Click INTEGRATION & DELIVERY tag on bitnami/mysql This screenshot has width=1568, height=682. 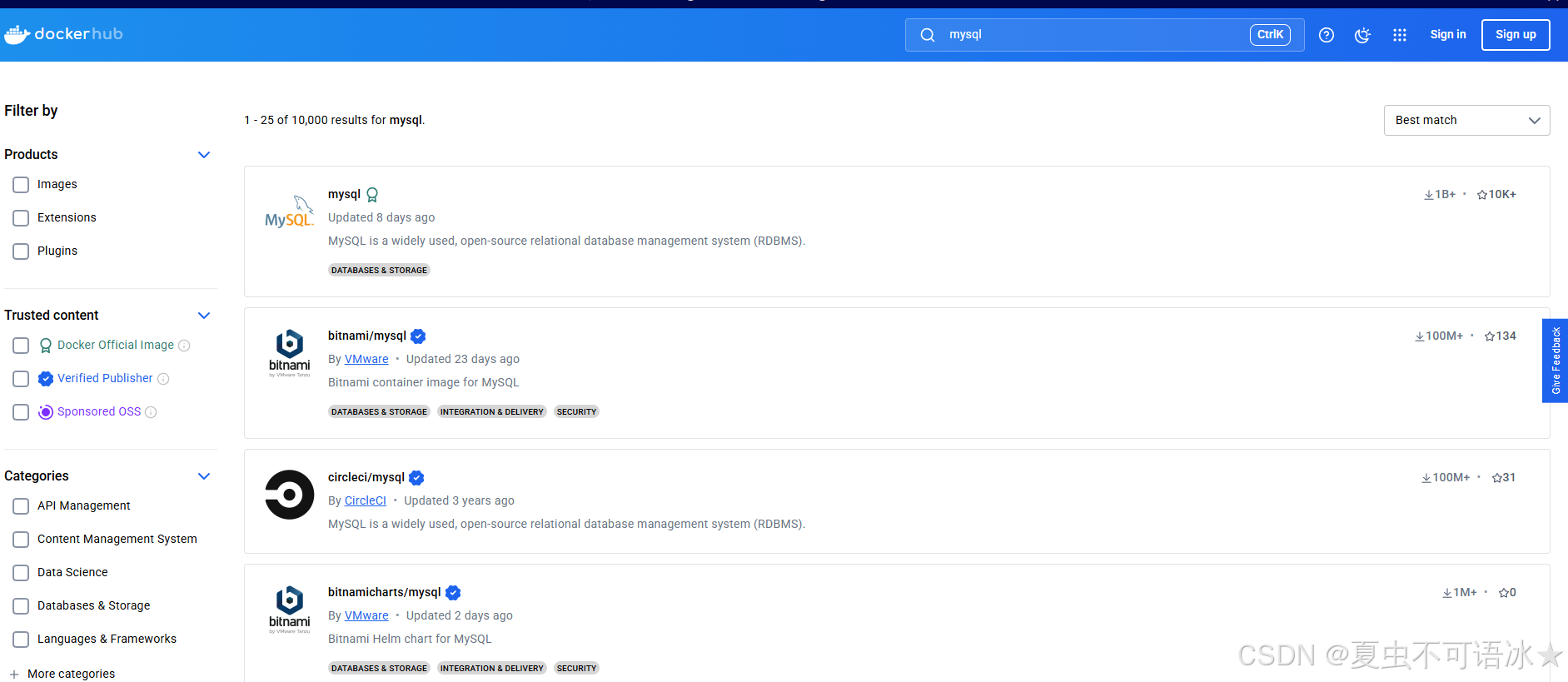click(x=491, y=412)
